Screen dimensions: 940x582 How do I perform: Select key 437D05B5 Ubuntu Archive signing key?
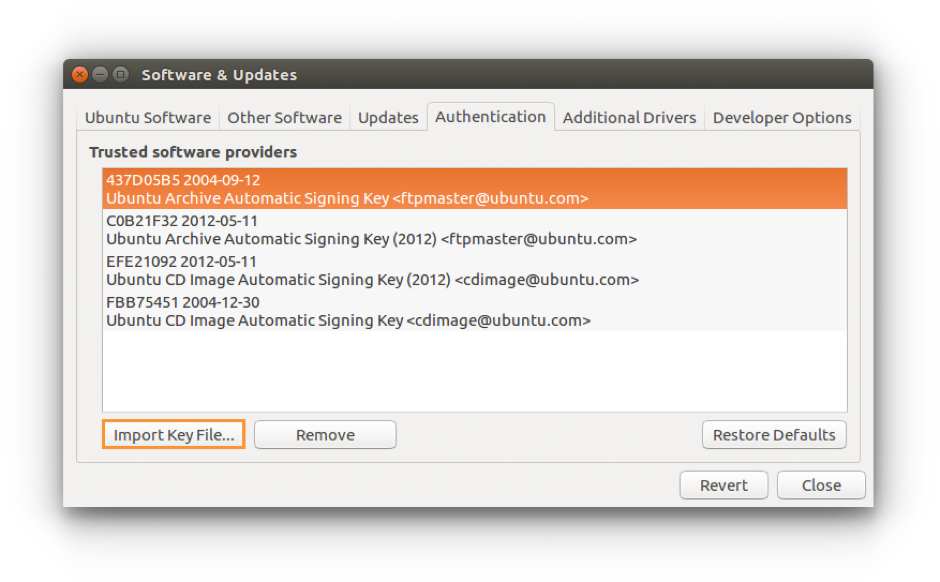click(x=474, y=189)
